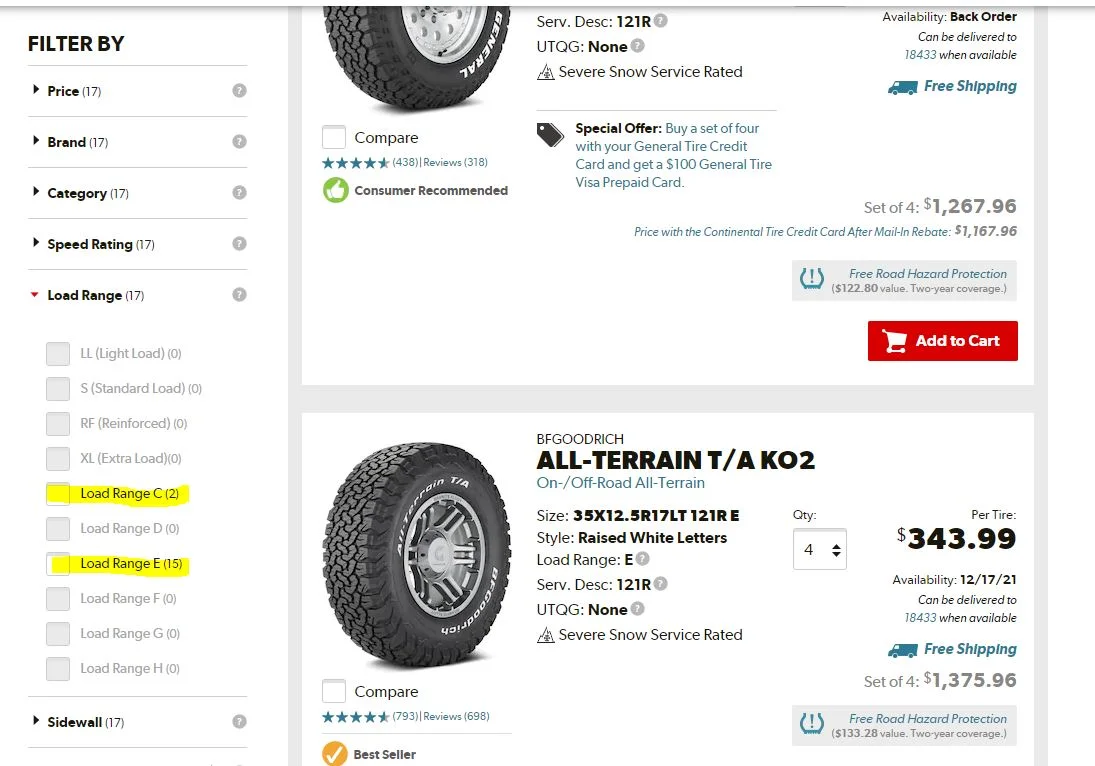This screenshot has height=766, width=1095.
Task: Check Load Range D filter box
Action: click(58, 529)
